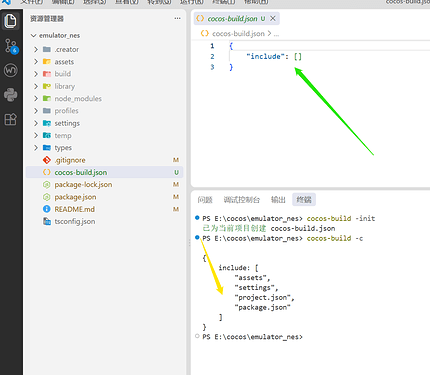Click the settings folder icon

47,123
